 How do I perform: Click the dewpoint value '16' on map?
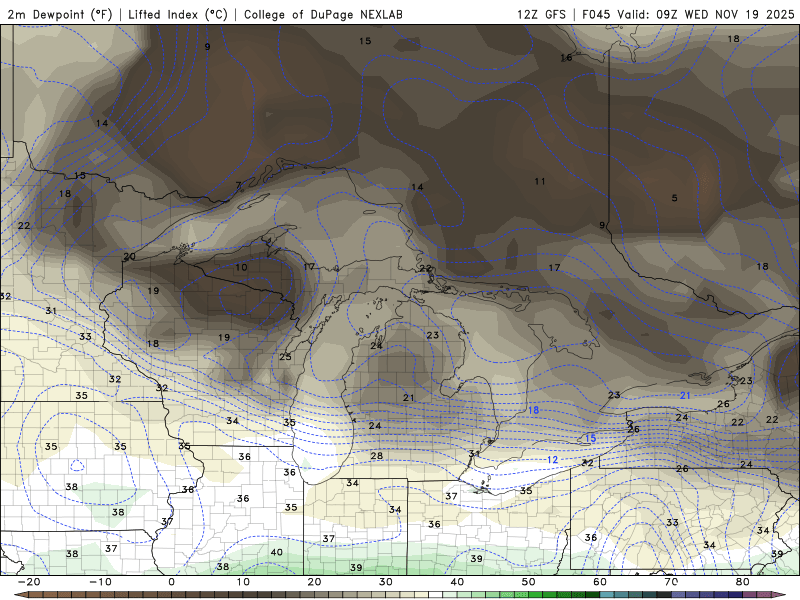[566, 58]
